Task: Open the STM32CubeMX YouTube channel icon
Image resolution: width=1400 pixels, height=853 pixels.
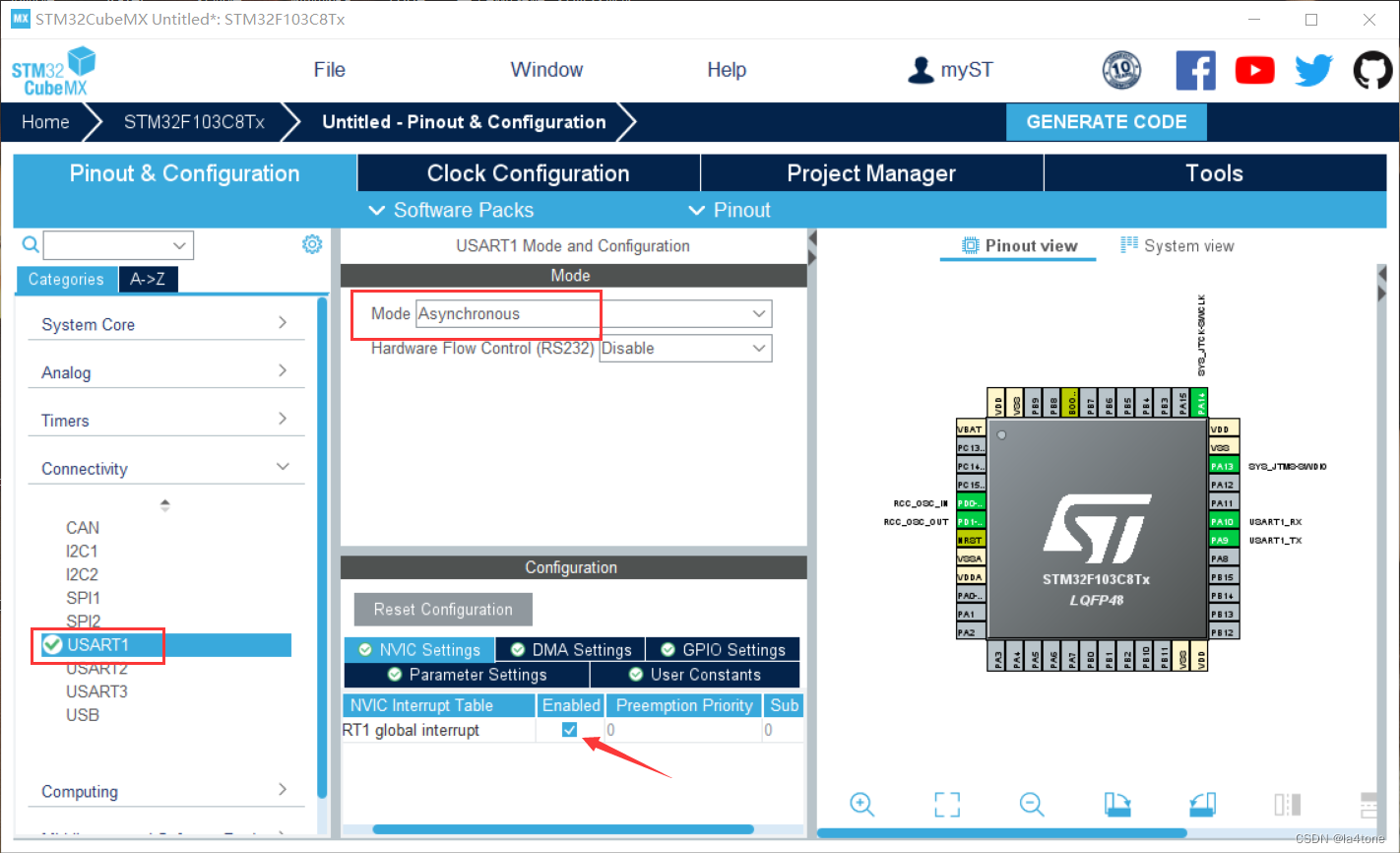Action: [x=1254, y=70]
